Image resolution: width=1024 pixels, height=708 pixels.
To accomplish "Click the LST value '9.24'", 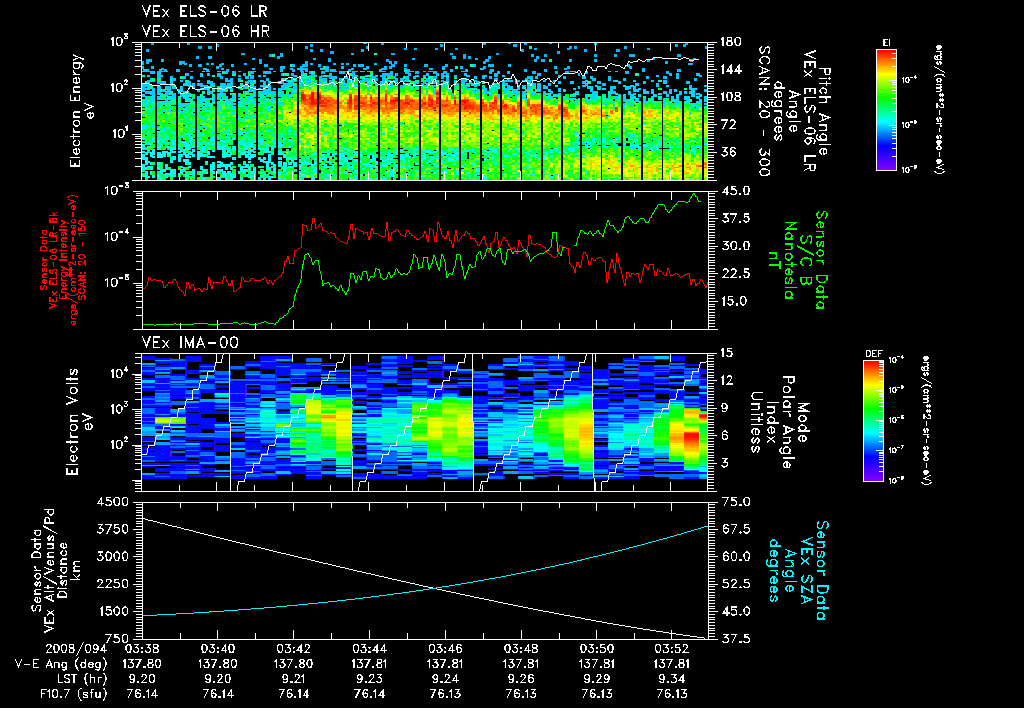I will point(445,679).
